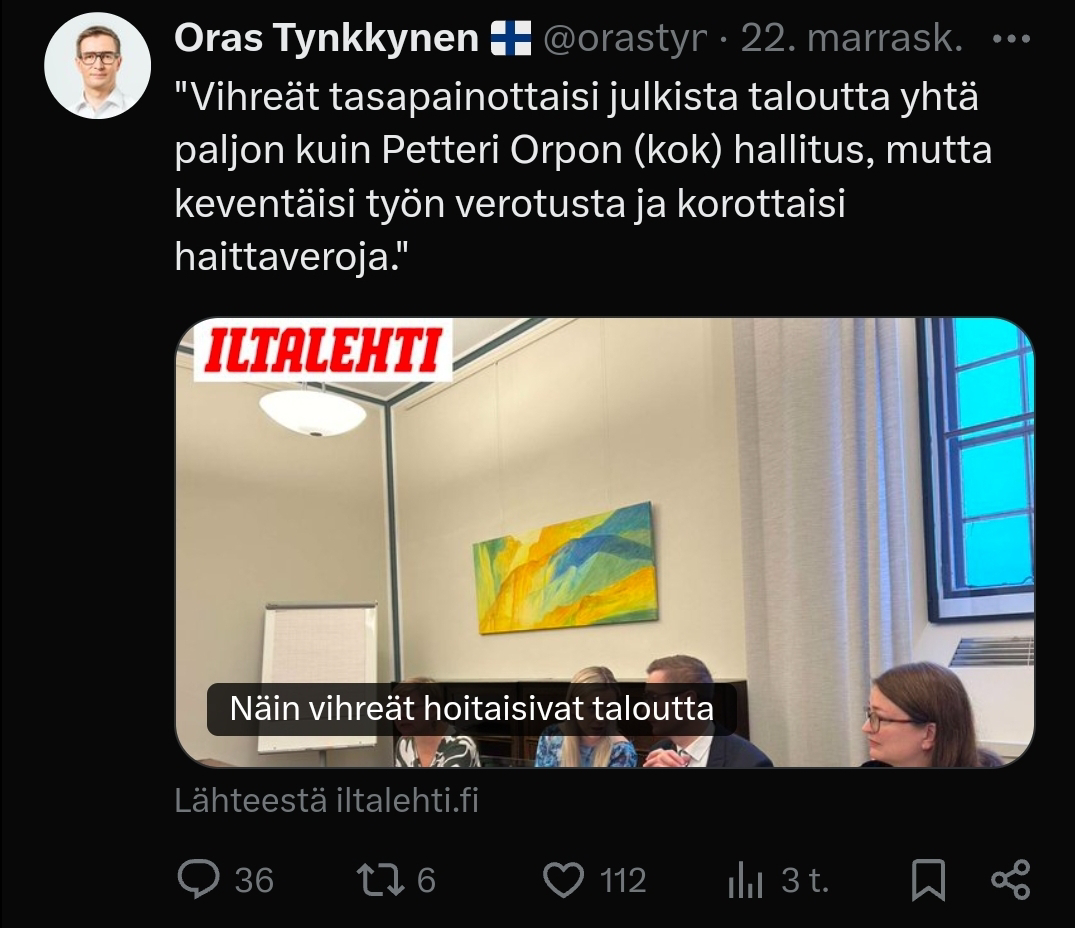
Task: Click the reply count 36
Action: [254, 881]
